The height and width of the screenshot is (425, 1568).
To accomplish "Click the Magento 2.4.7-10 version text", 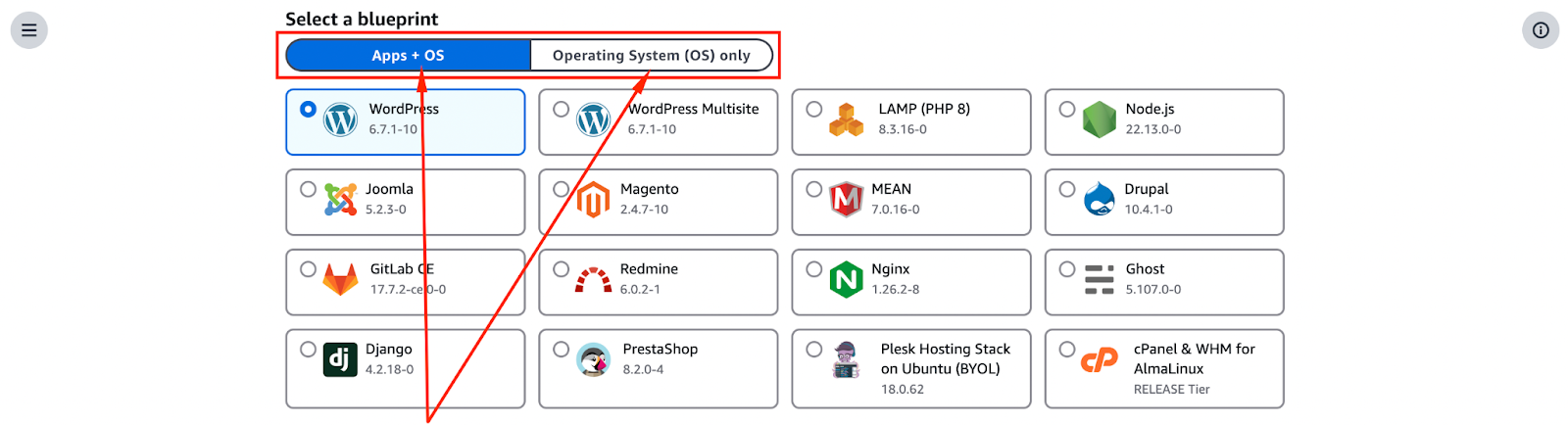I will coord(644,210).
